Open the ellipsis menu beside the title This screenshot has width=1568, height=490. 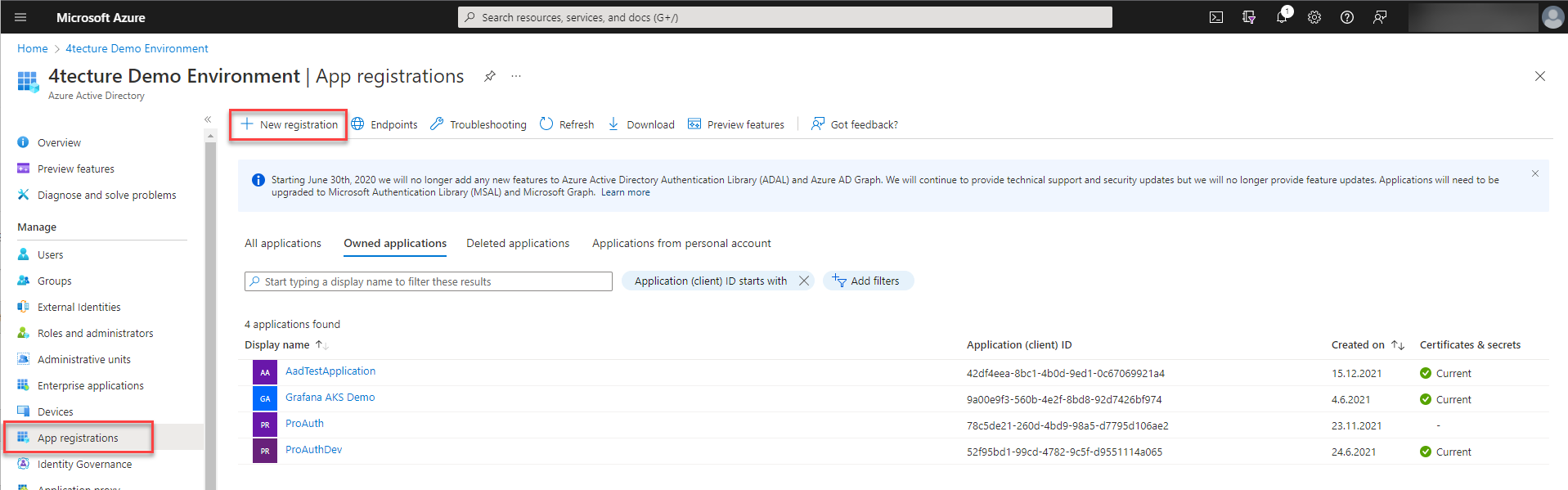click(516, 76)
